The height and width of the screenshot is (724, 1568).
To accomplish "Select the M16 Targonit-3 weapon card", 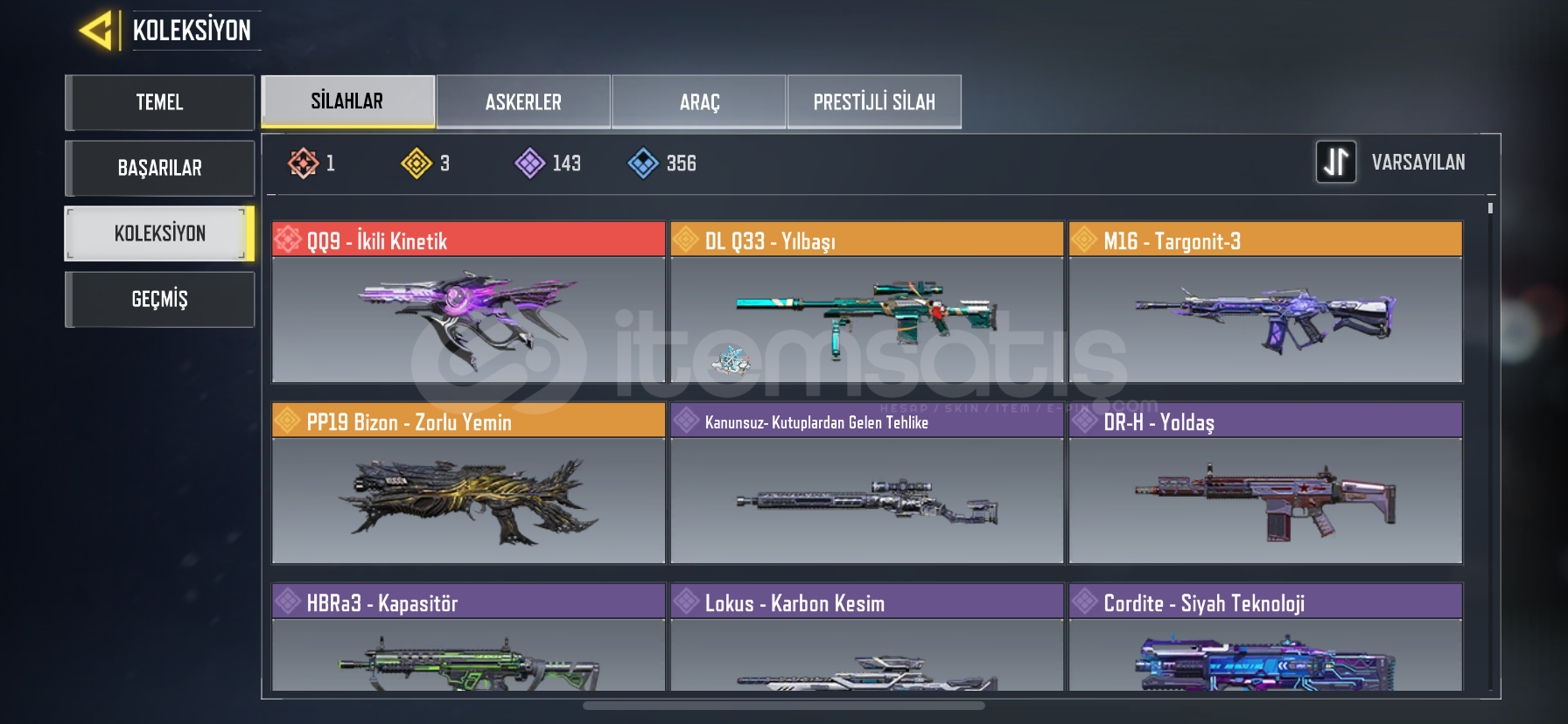I will (1265, 302).
